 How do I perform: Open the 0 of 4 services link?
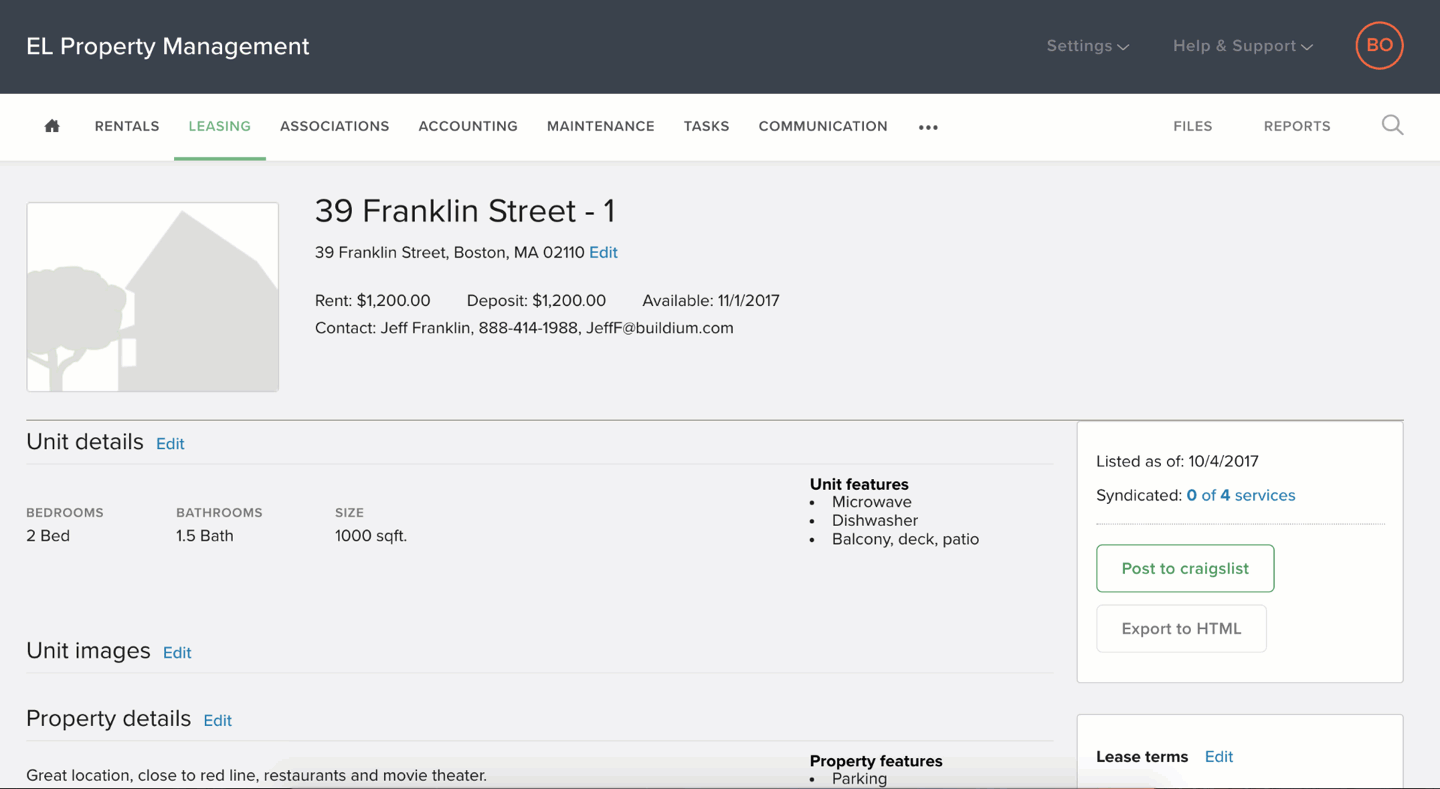point(1240,495)
